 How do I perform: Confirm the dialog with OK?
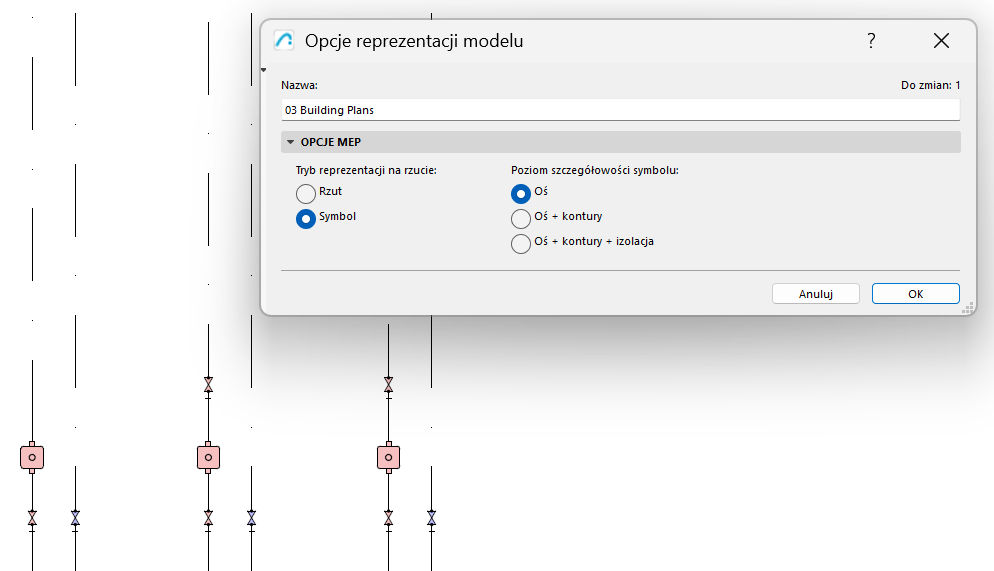coord(915,294)
